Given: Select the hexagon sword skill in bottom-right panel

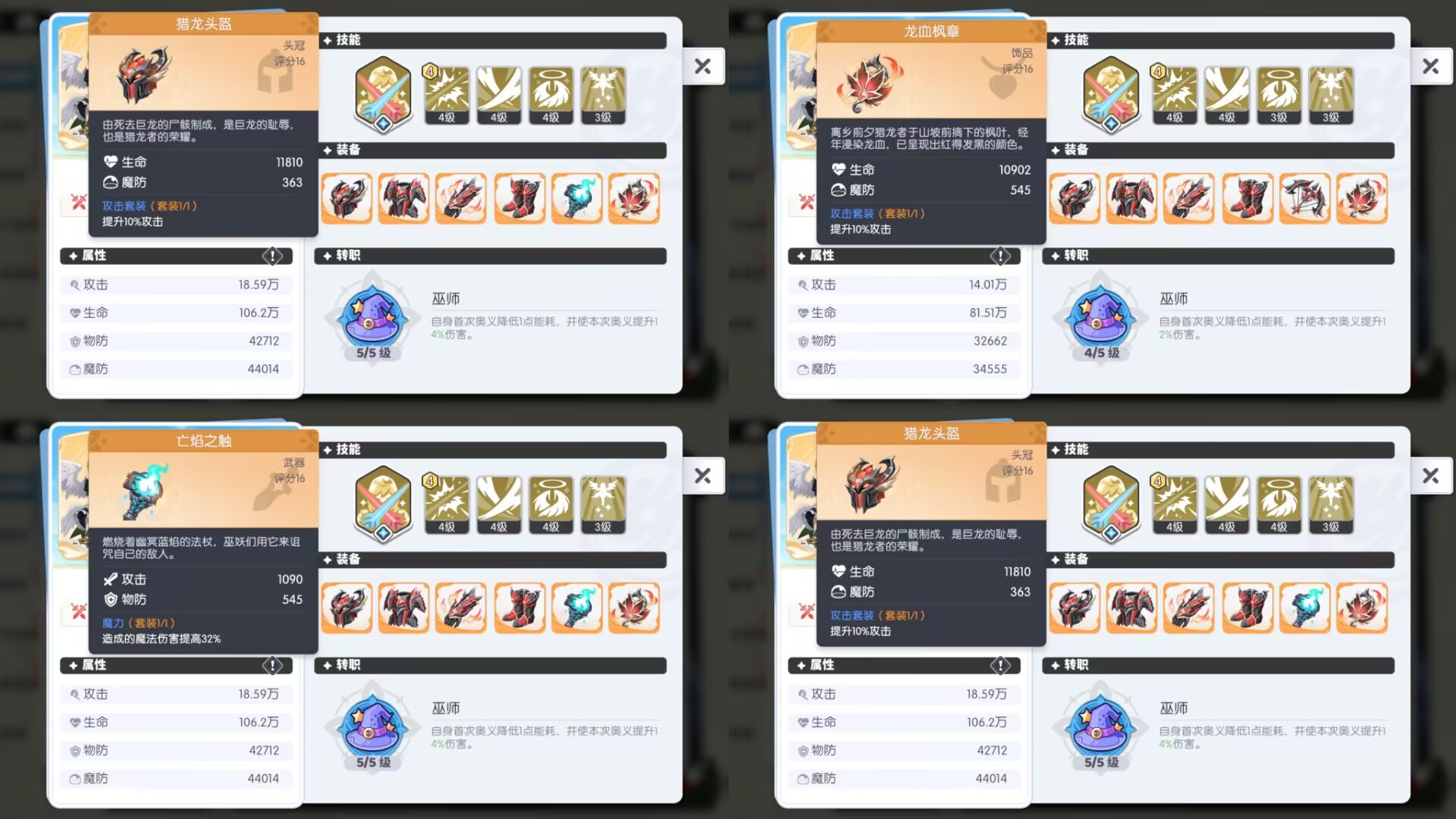Looking at the screenshot, I should (1111, 504).
